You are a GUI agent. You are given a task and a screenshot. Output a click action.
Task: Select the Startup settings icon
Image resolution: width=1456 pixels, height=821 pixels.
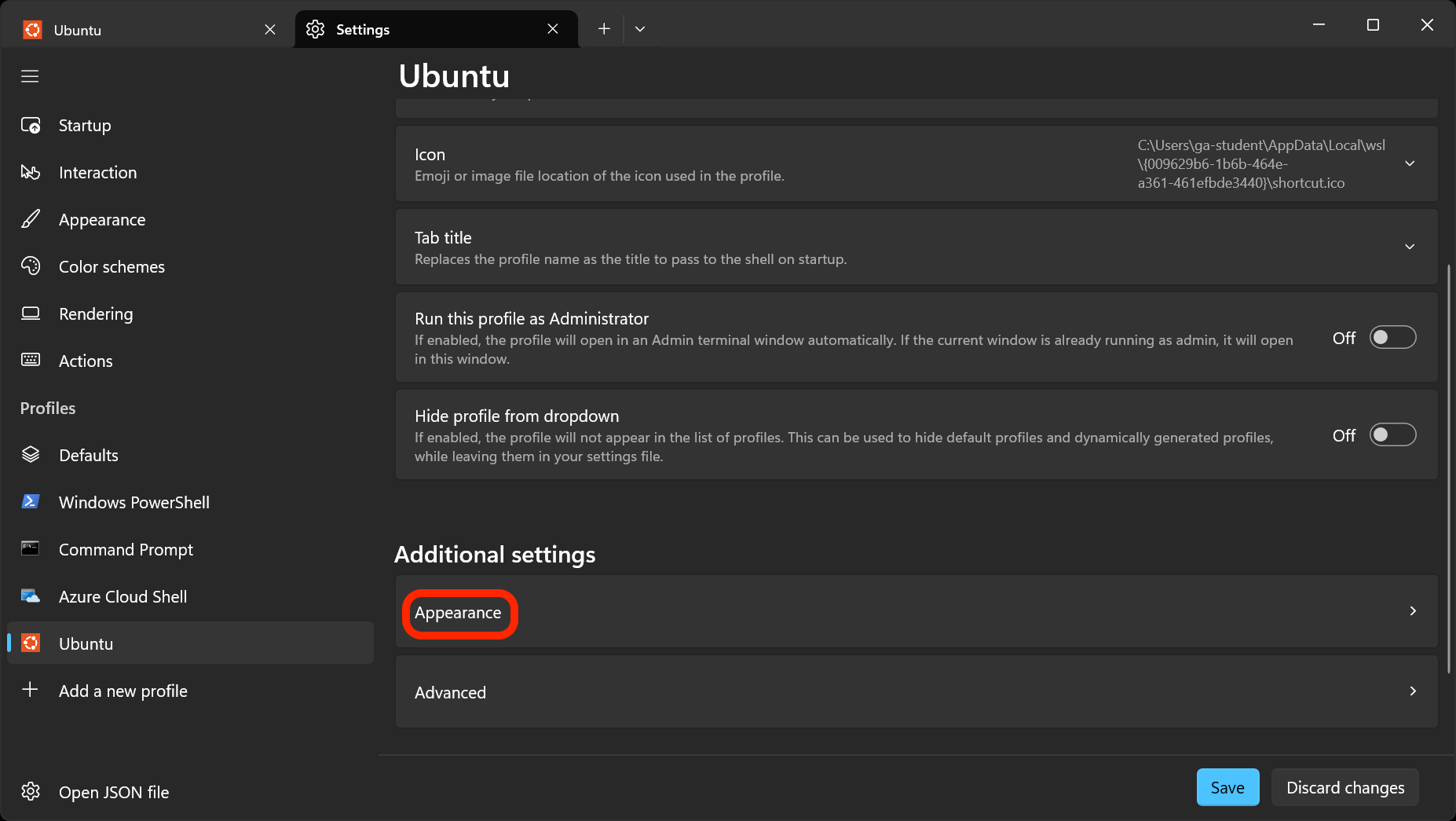pyautogui.click(x=30, y=125)
